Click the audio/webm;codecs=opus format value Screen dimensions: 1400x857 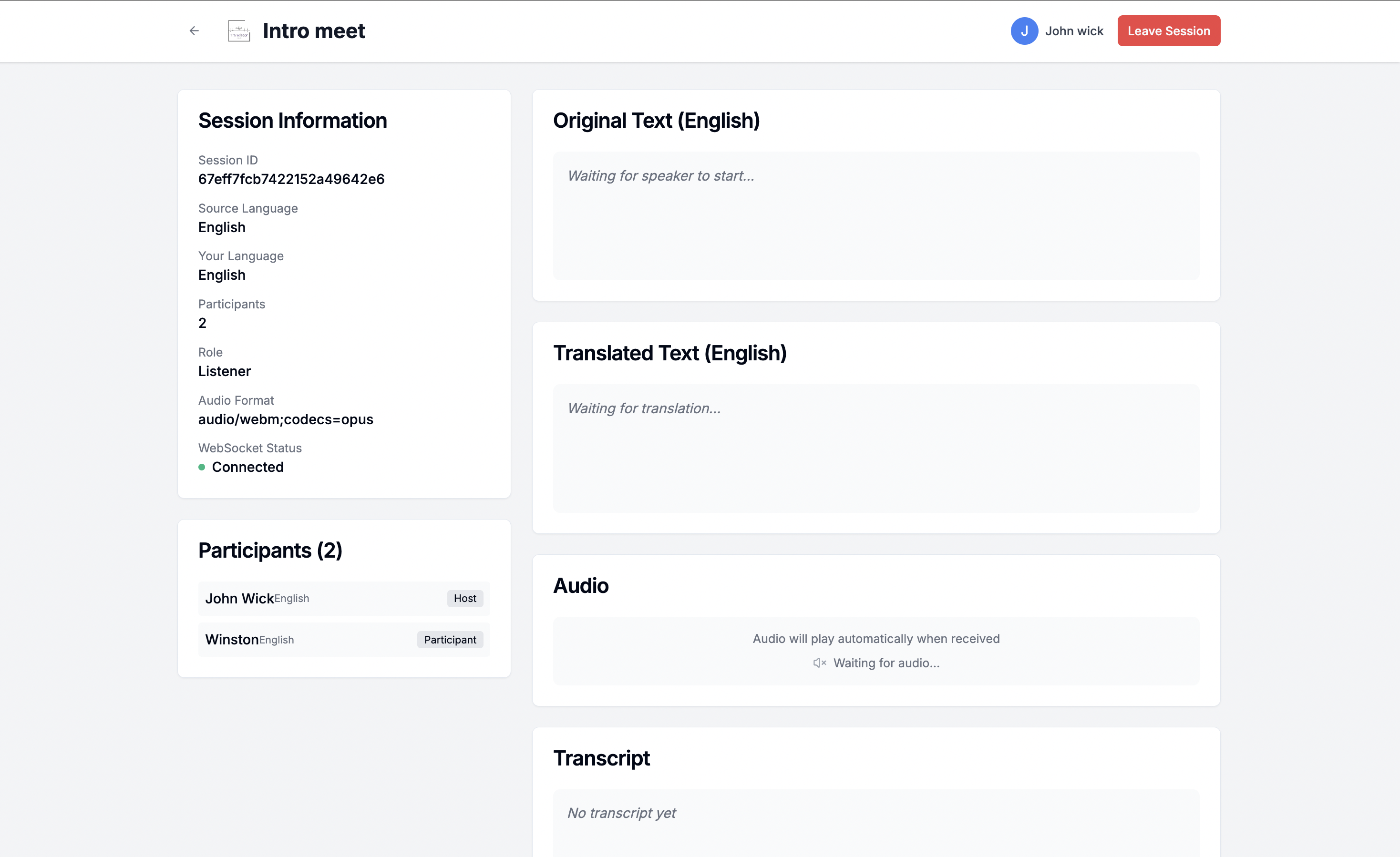coord(285,419)
